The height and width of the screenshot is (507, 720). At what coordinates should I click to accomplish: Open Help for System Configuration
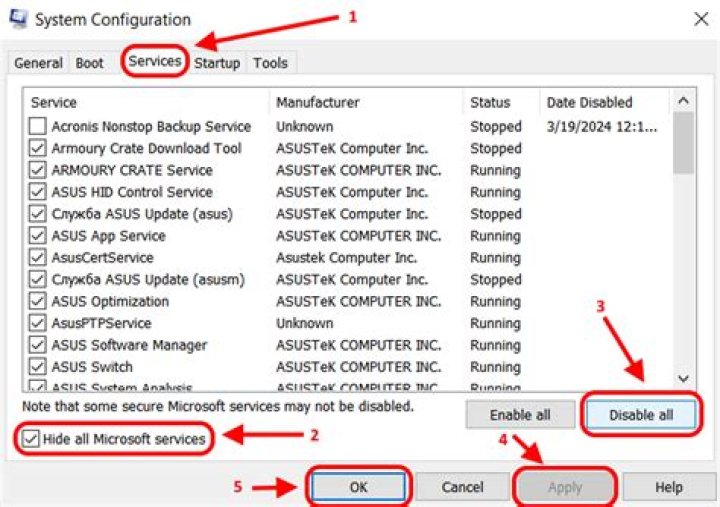669,487
